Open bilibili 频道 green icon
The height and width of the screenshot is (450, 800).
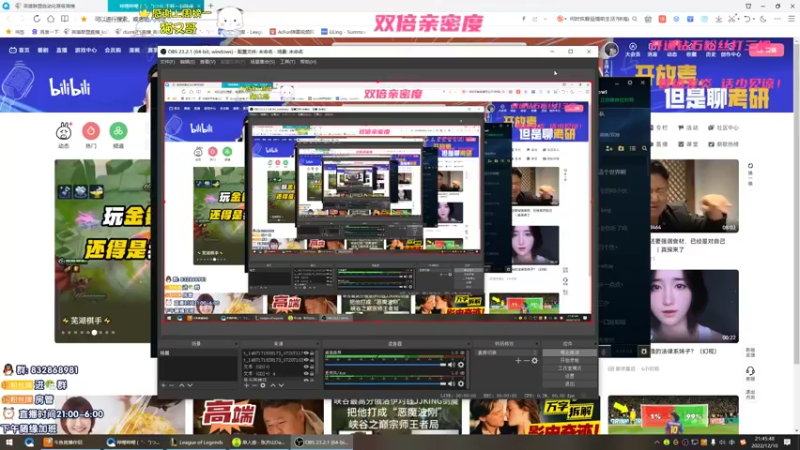click(118, 131)
